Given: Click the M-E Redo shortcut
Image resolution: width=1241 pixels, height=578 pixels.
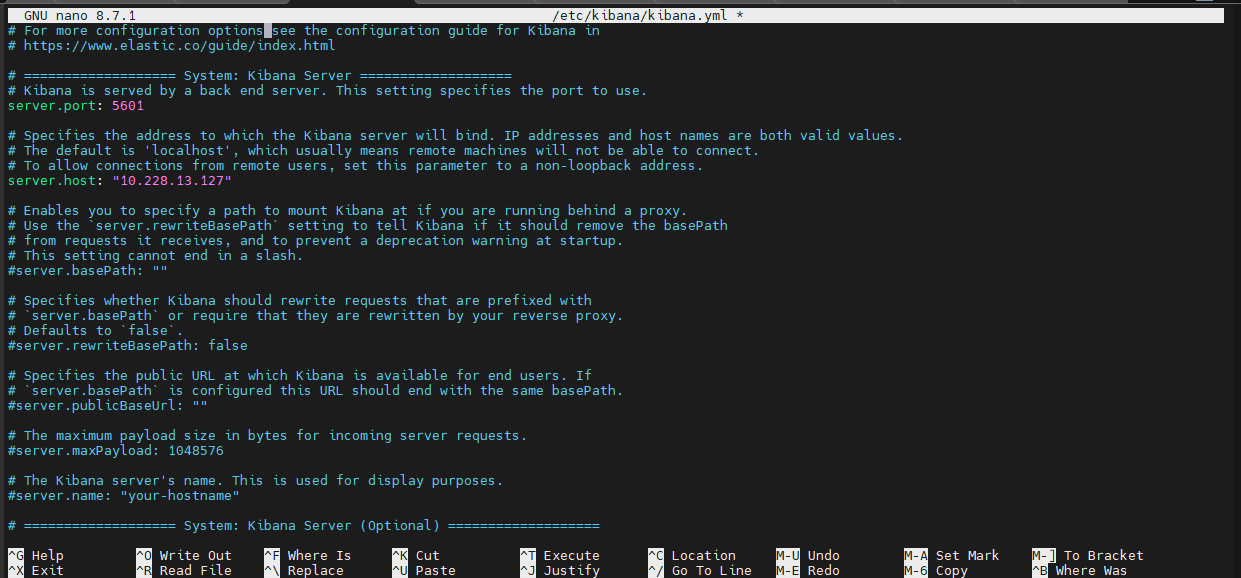Looking at the screenshot, I should coord(808,571).
